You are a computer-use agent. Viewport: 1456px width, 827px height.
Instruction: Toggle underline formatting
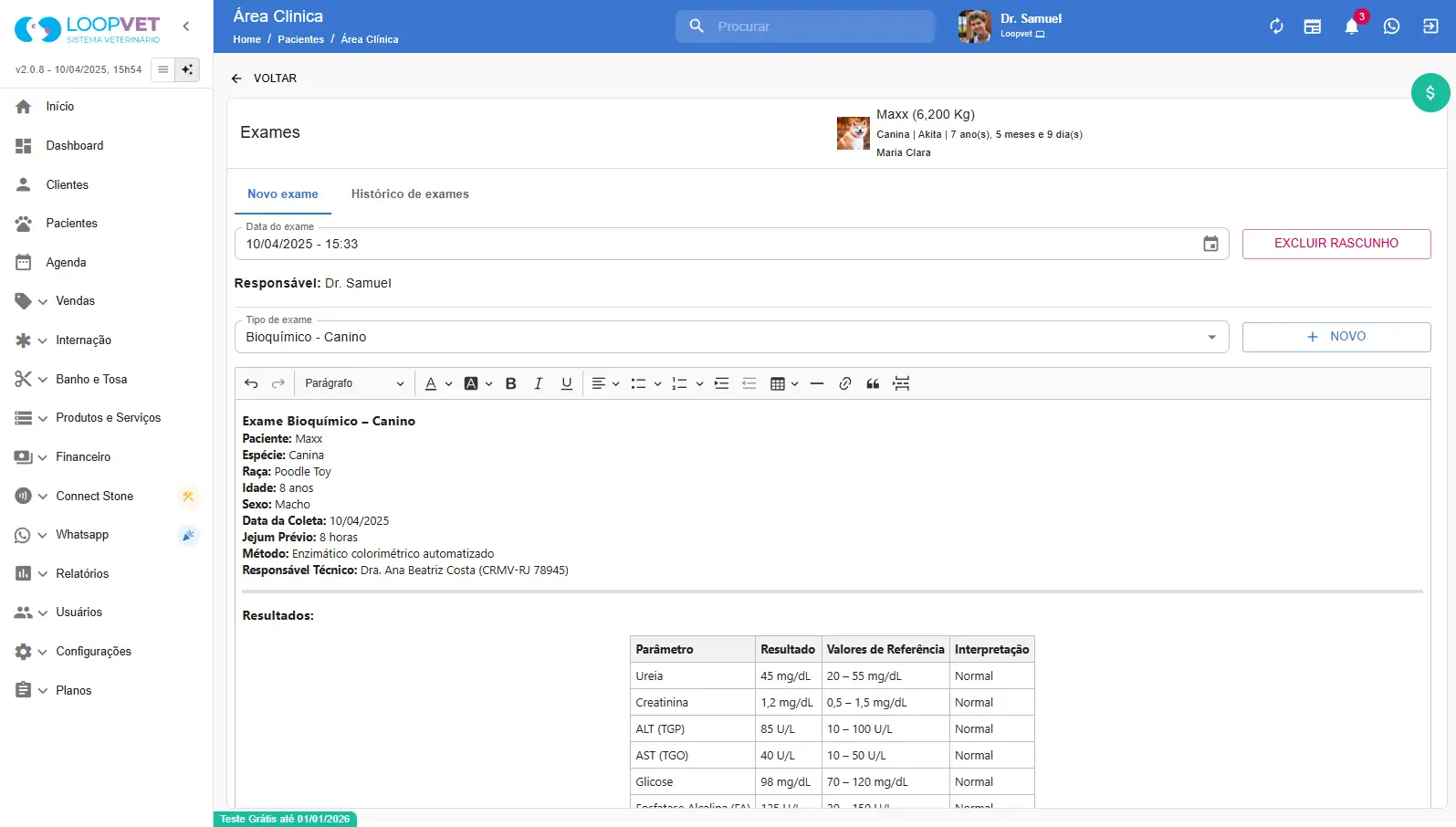[566, 383]
